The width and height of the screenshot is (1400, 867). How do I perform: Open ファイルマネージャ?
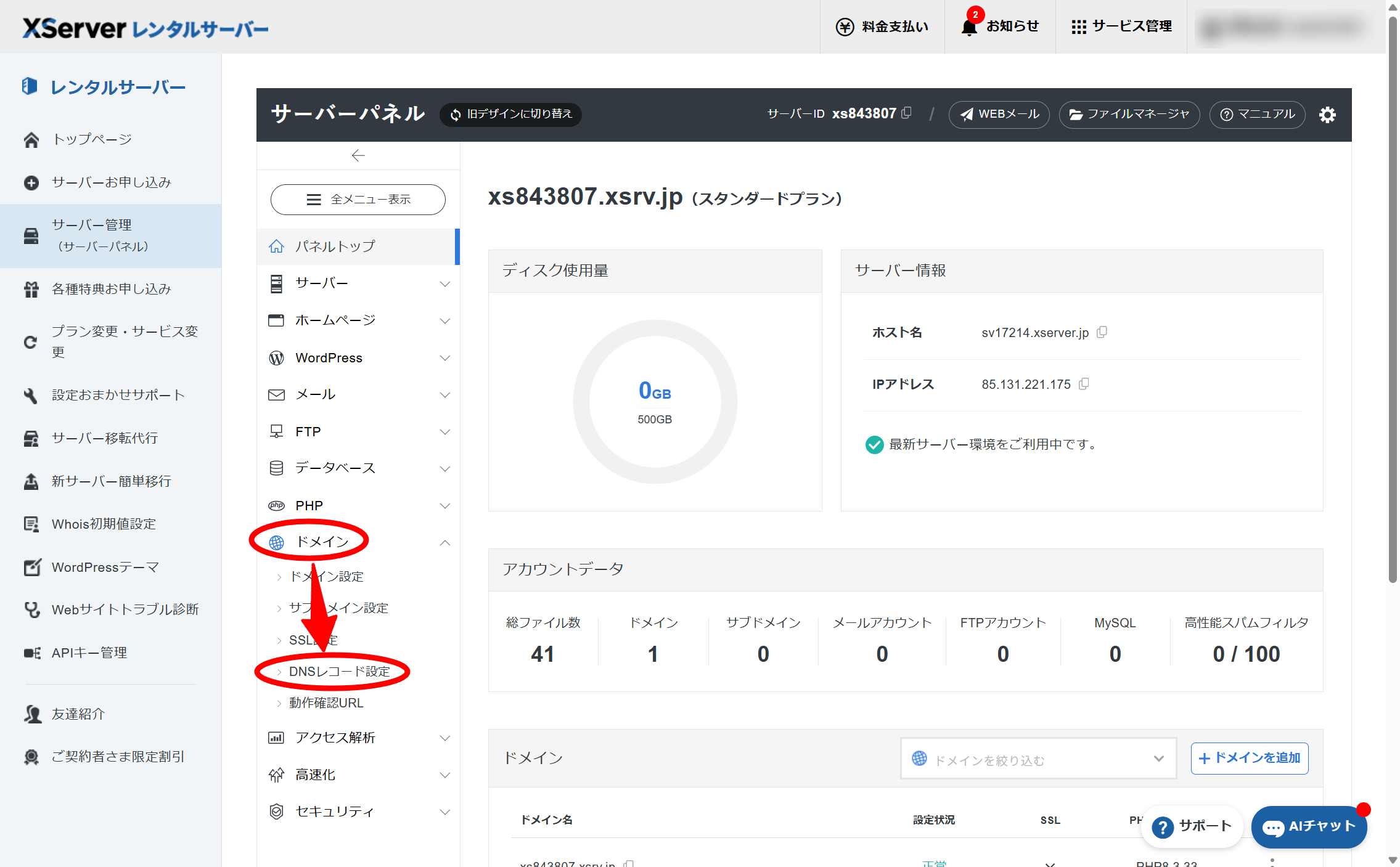pyautogui.click(x=1129, y=115)
